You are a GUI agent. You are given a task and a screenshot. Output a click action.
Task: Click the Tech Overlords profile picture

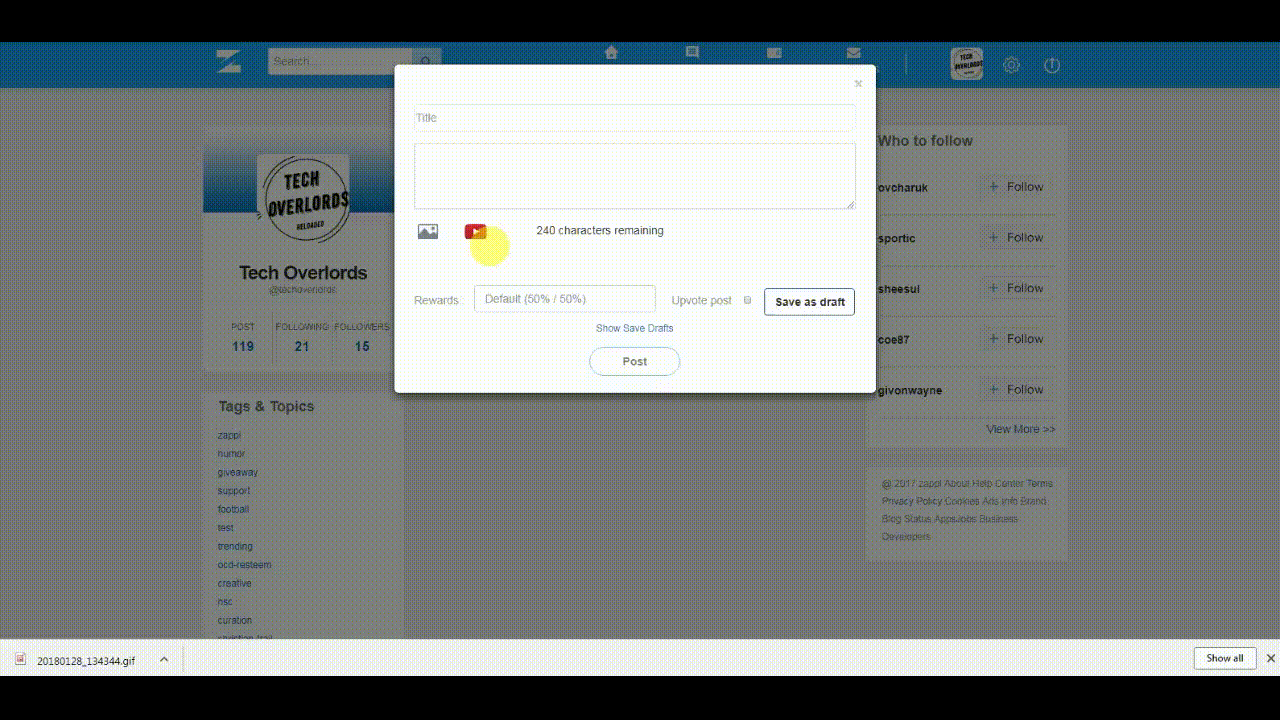(x=303, y=200)
